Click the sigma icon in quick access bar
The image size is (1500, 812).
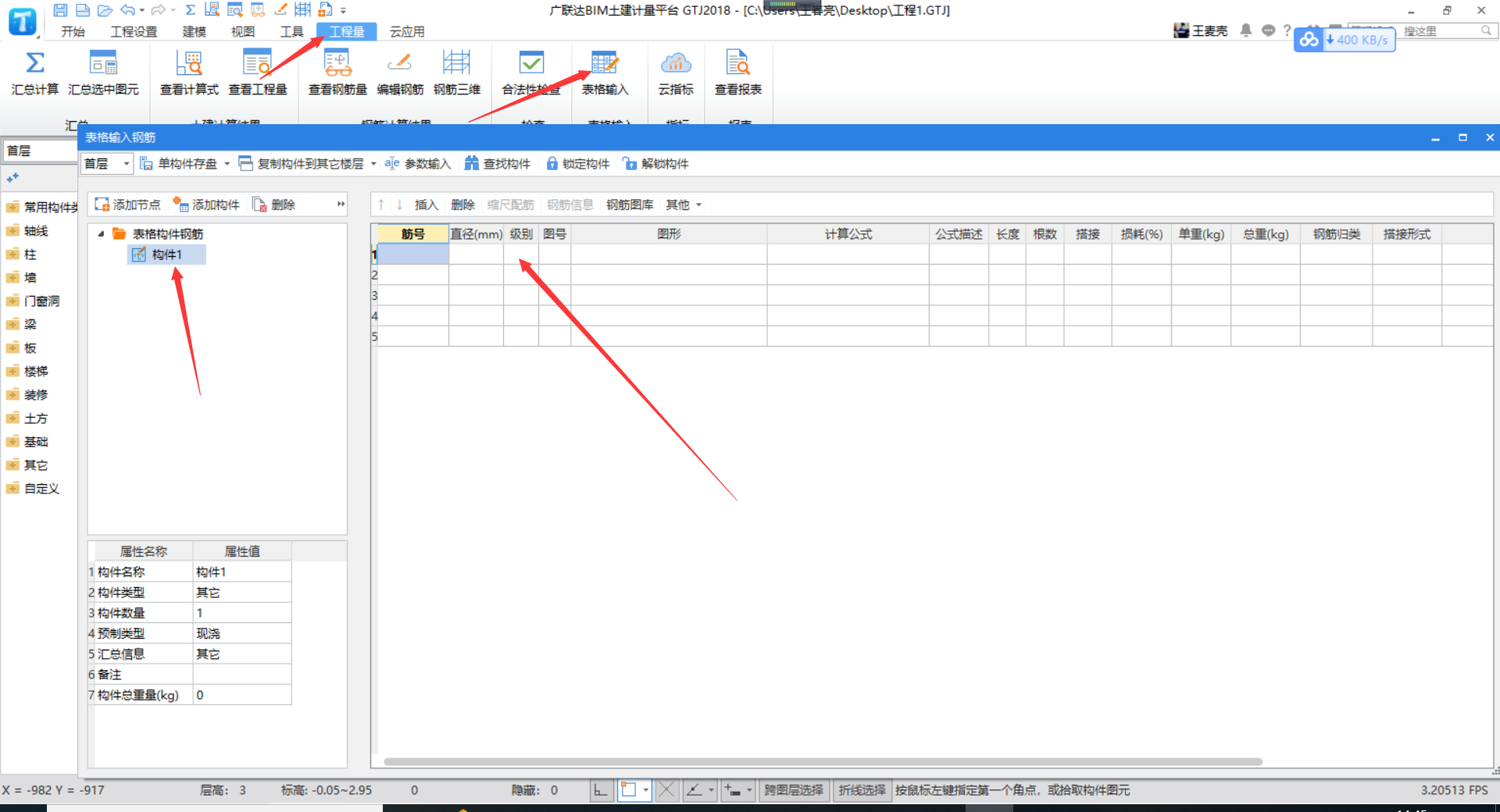pyautogui.click(x=190, y=10)
